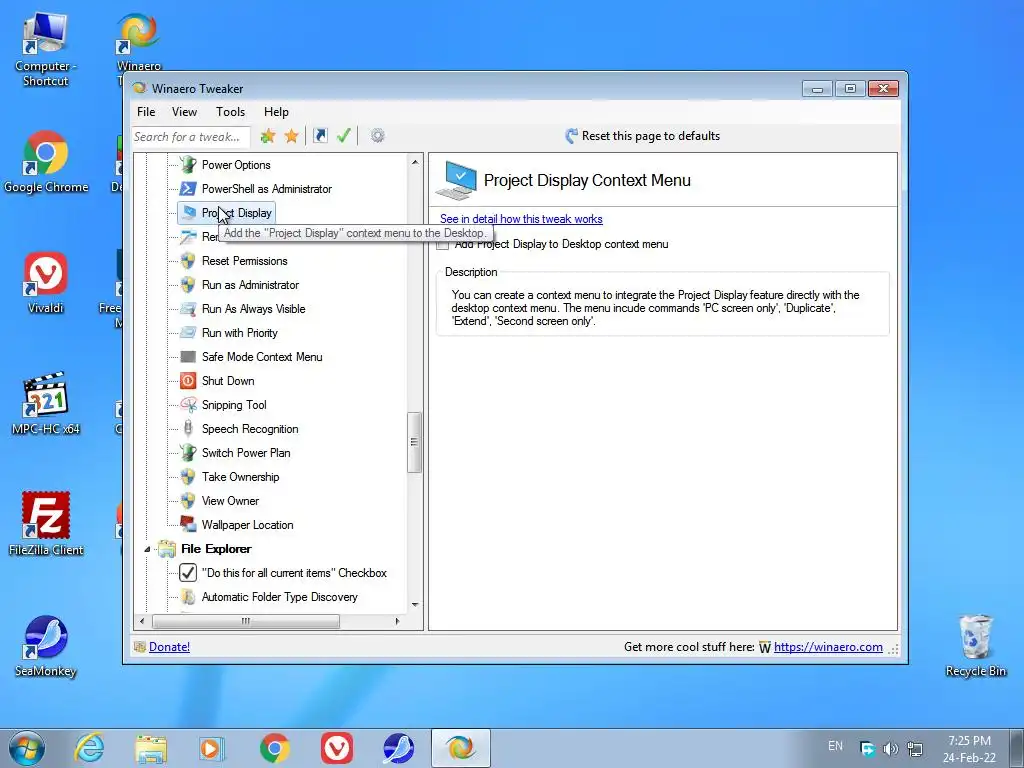
Task: Open the Help menu
Action: pyautogui.click(x=276, y=112)
